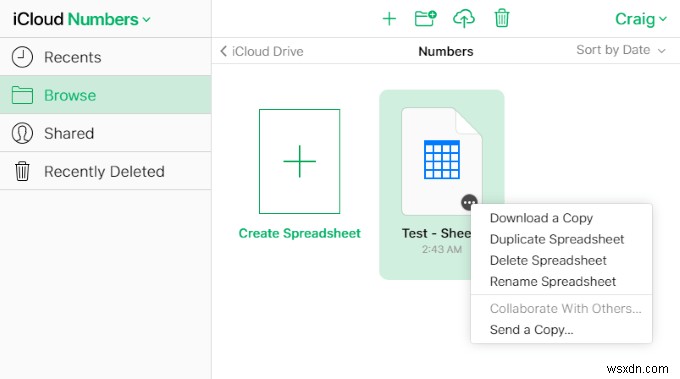Click the new folder icon in the toolbar
680x379 pixels.
425,19
